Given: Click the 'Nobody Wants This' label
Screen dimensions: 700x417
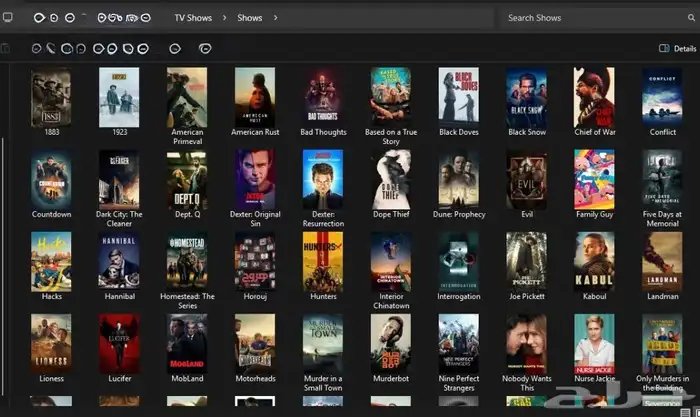Looking at the screenshot, I should coord(527,383).
